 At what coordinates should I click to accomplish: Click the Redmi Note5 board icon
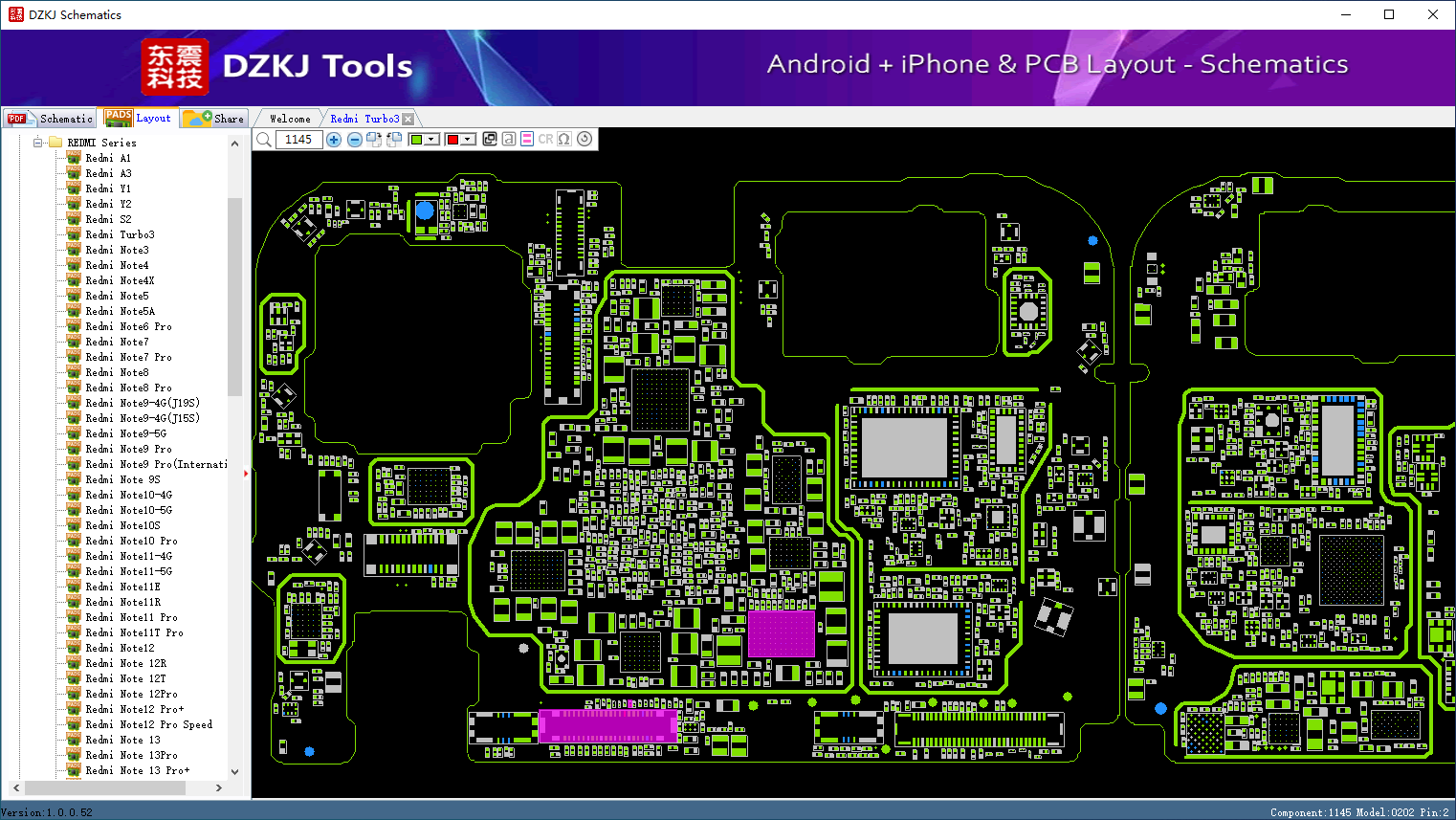pyautogui.click(x=73, y=296)
